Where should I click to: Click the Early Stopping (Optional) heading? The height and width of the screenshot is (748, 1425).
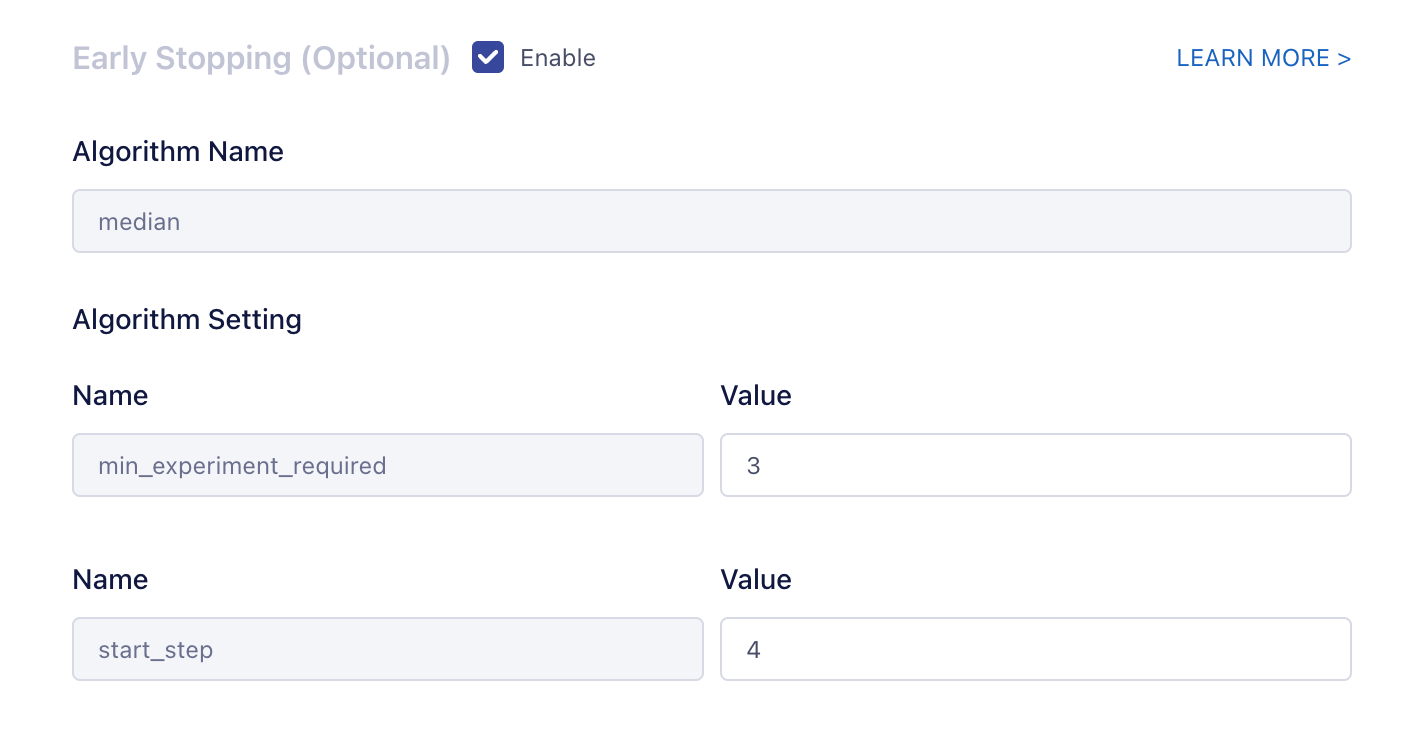(261, 58)
